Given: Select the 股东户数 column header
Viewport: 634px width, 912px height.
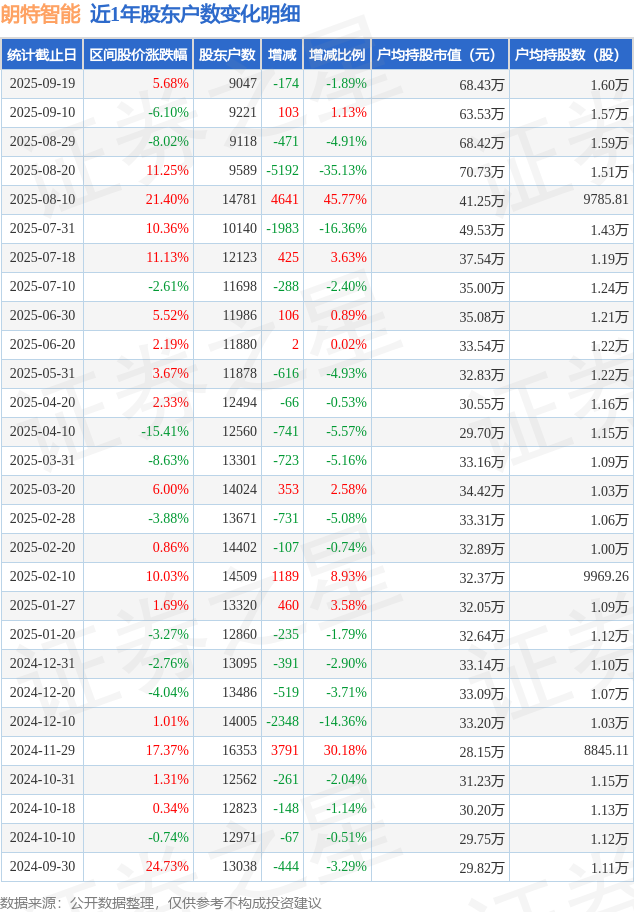Looking at the screenshot, I should [x=228, y=55].
